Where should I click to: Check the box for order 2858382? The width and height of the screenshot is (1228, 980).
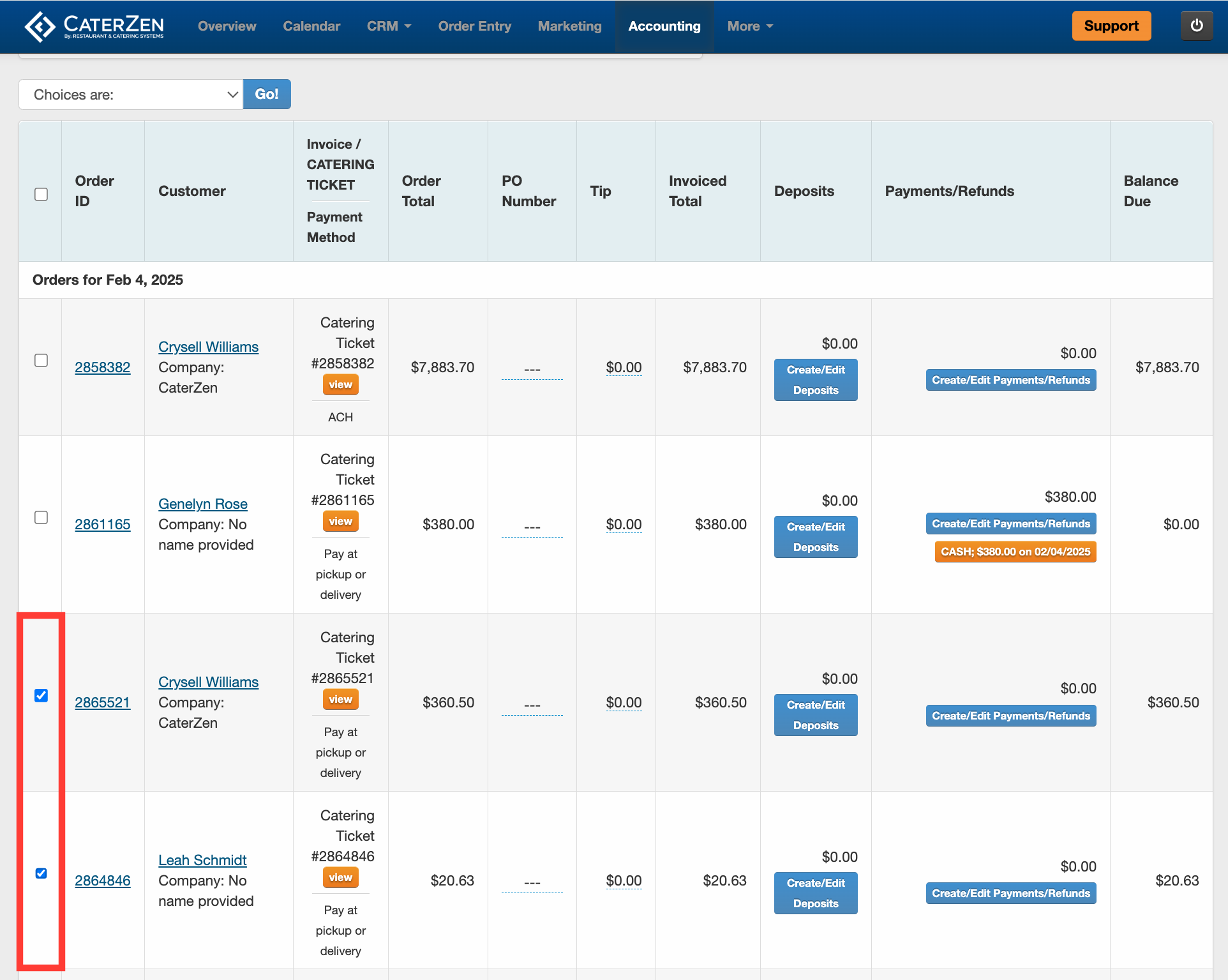(41, 361)
